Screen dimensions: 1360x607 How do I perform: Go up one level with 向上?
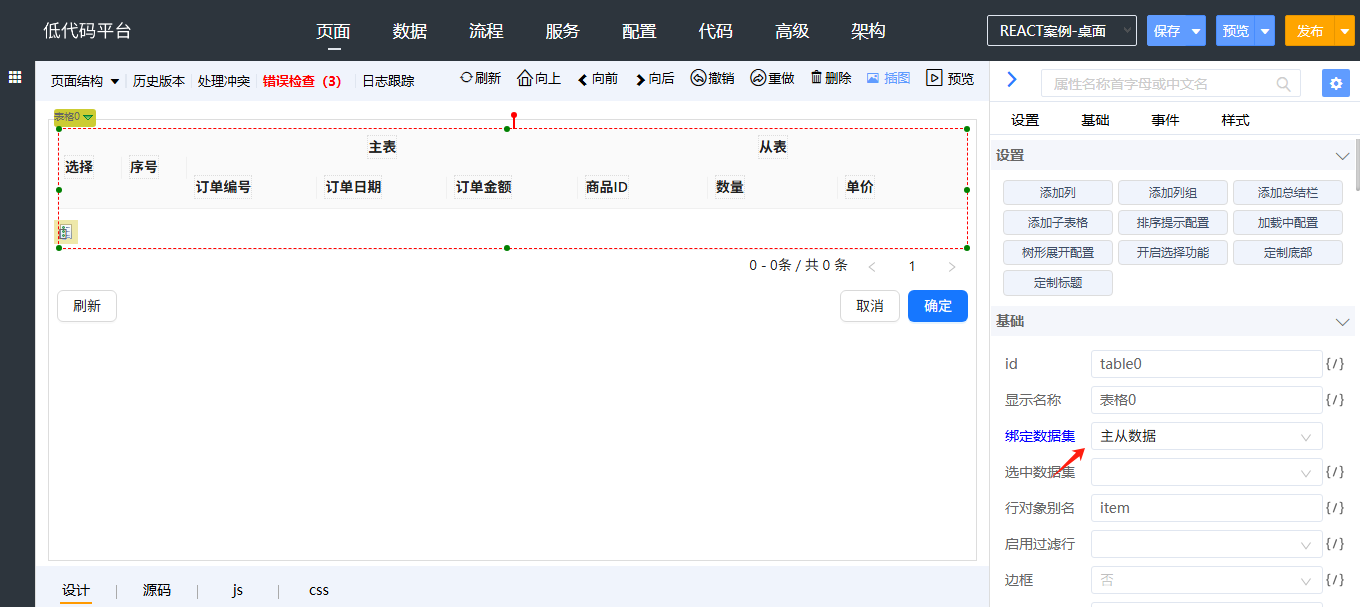coord(538,78)
